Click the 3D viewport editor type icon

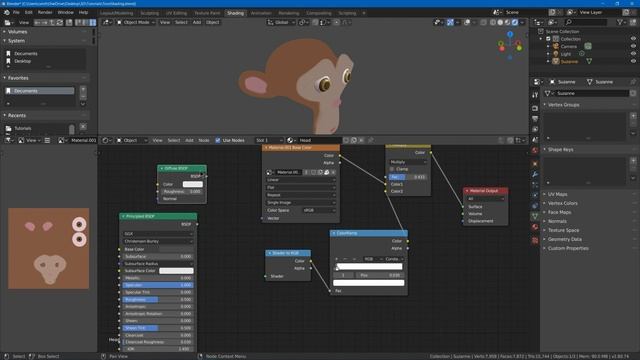point(107,22)
